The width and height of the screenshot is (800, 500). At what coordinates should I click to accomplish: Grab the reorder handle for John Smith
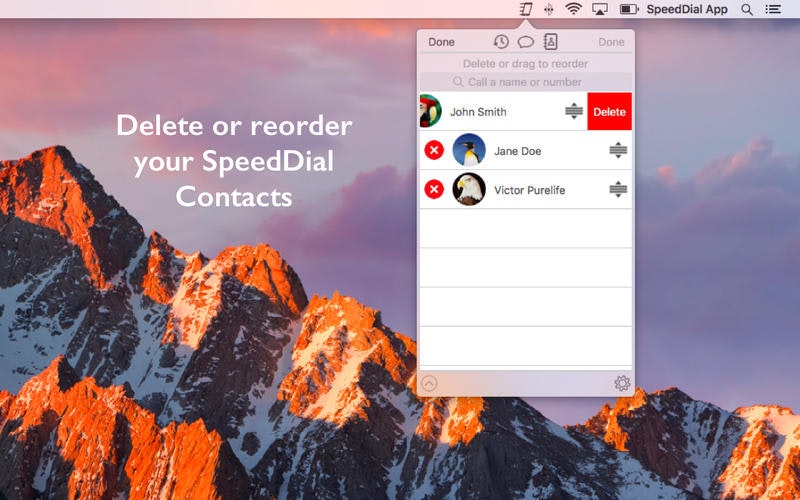574,111
